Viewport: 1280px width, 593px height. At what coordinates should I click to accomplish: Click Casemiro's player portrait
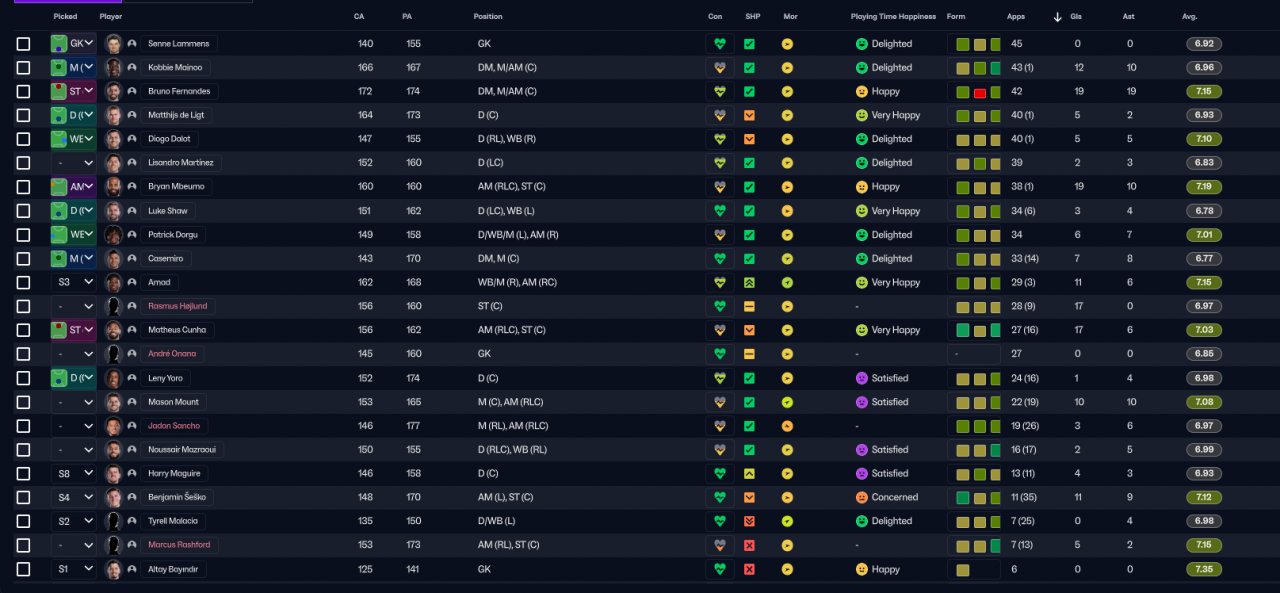[114, 259]
